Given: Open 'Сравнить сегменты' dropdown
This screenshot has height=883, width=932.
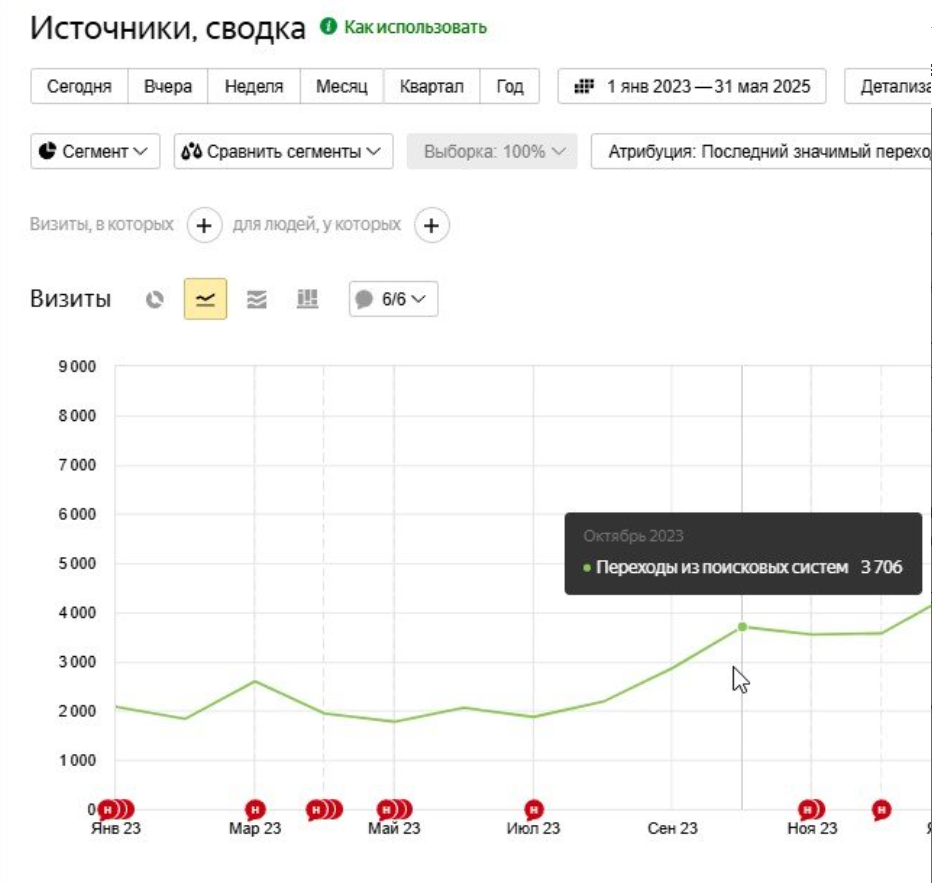Looking at the screenshot, I should 284,152.
